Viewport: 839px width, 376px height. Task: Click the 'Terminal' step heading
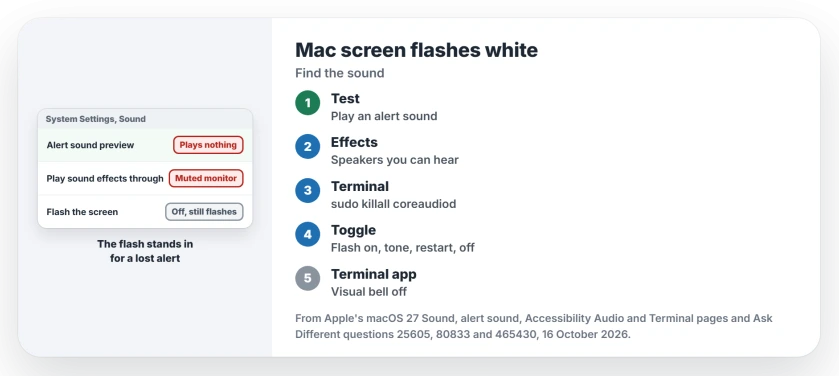(x=360, y=186)
